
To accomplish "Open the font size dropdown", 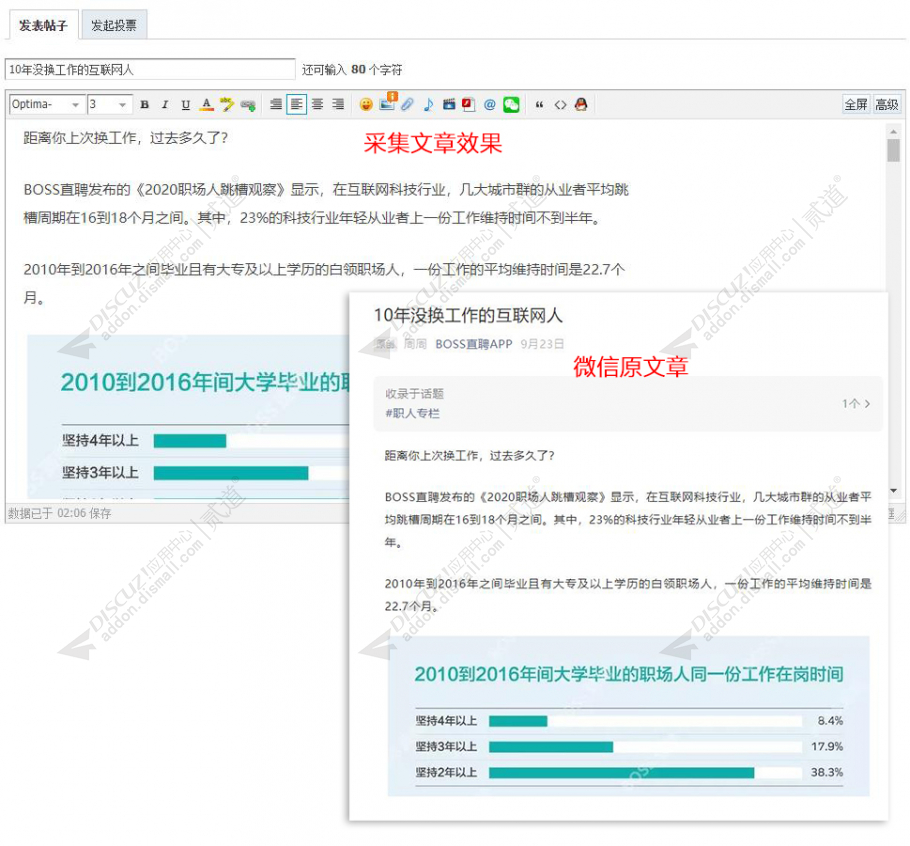I will (110, 104).
